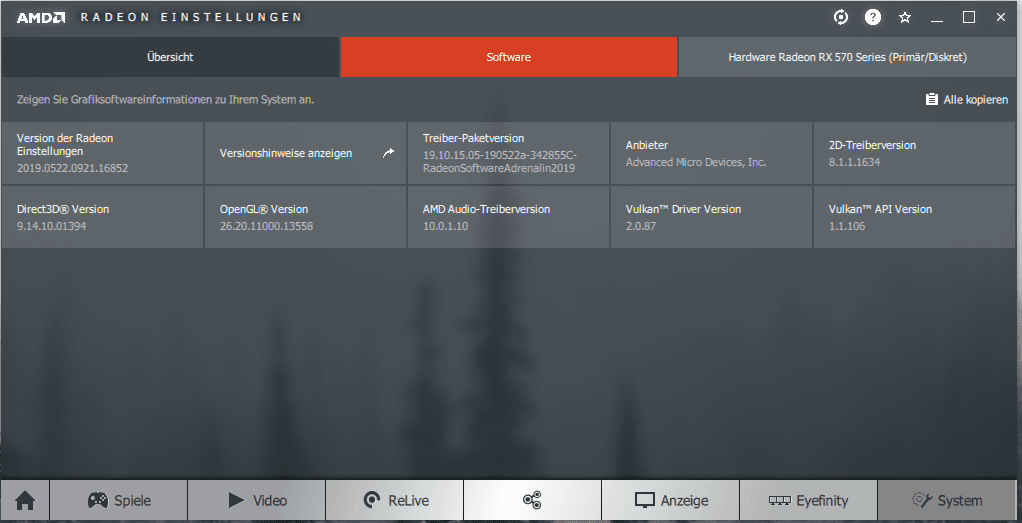This screenshot has height=523, width=1022.
Task: Click the AMD logo in title bar
Action: 40,18
